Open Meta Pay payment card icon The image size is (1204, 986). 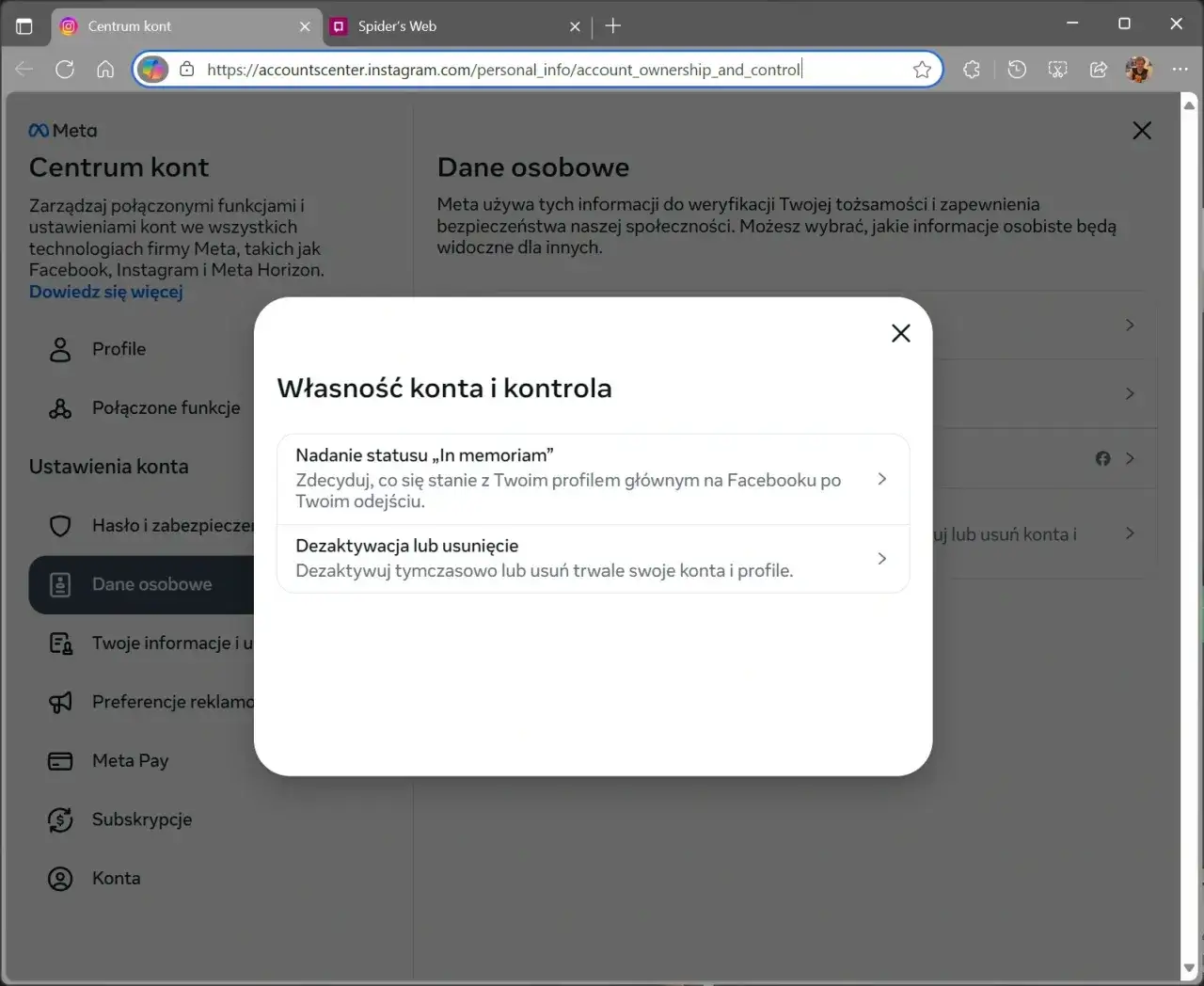pyautogui.click(x=59, y=760)
